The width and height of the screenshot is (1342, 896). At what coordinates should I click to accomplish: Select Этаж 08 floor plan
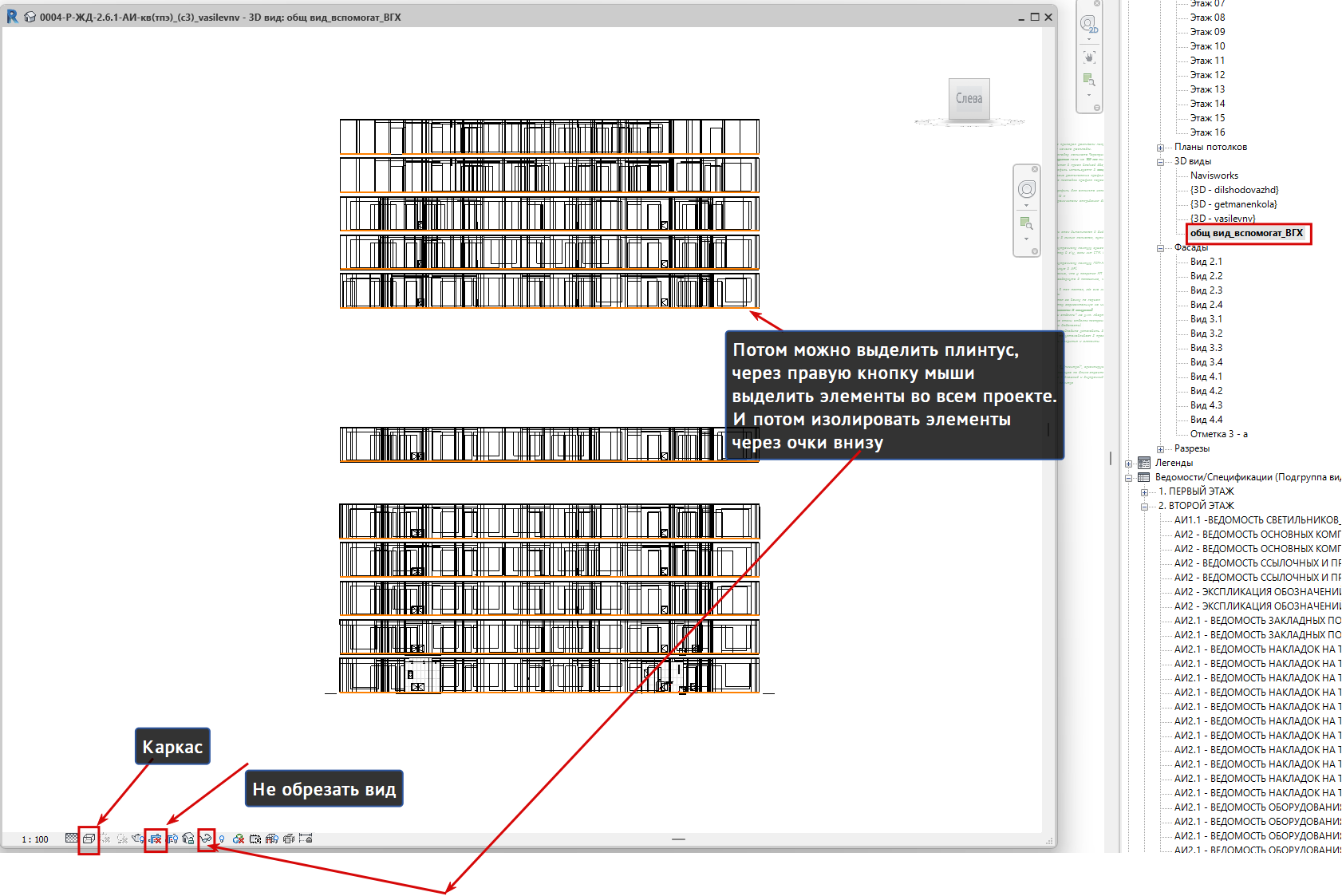coord(1207,18)
